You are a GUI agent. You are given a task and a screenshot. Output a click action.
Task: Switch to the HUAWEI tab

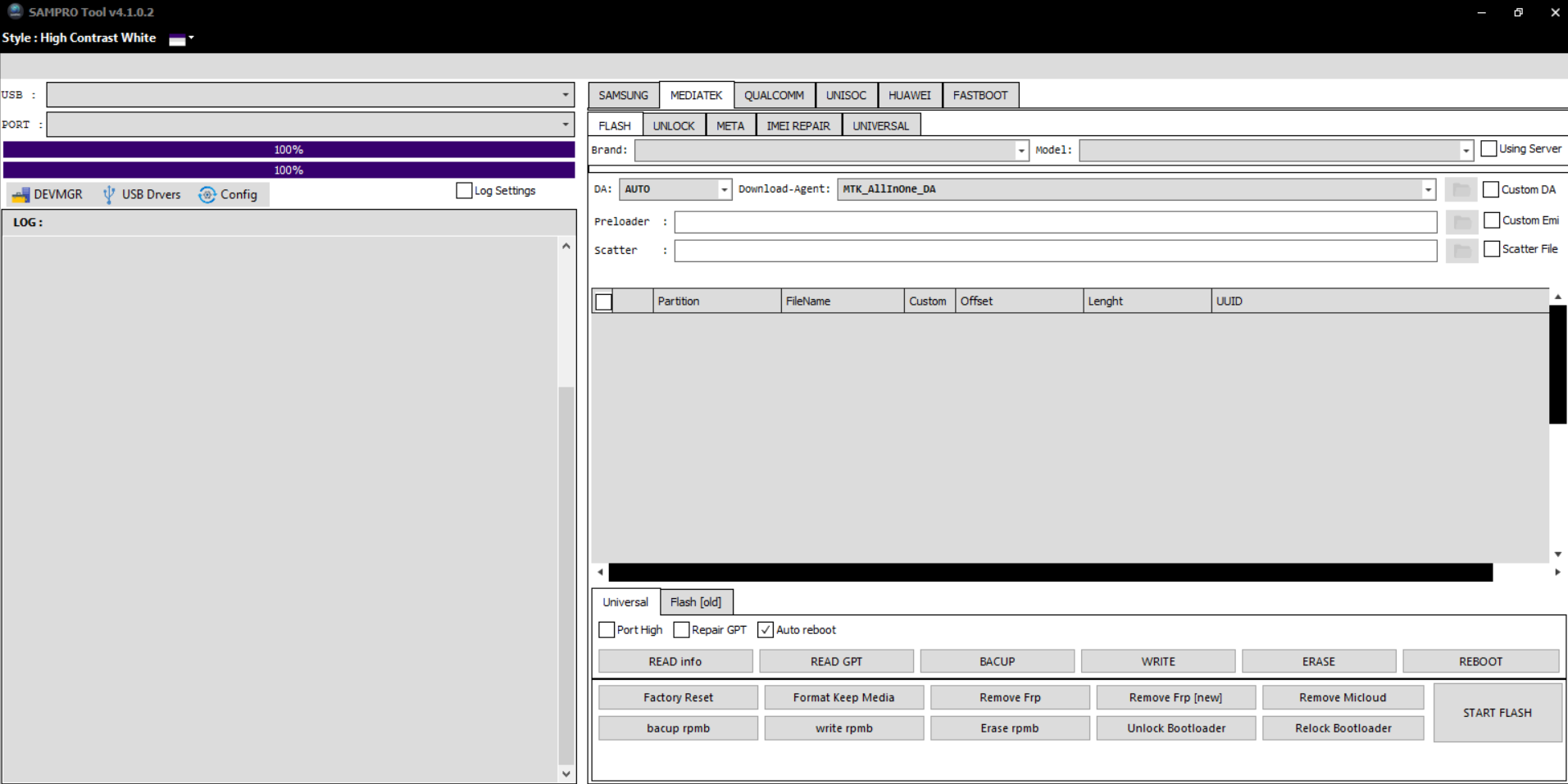pos(910,96)
